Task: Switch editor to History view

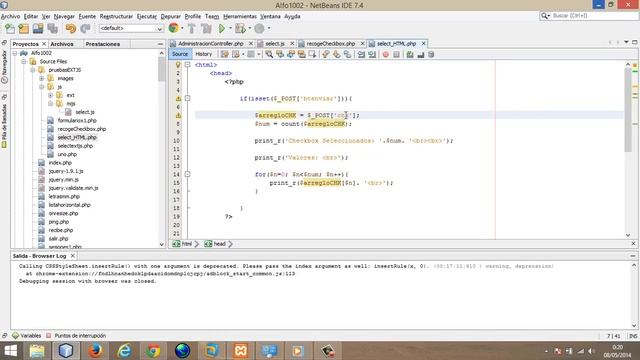Action: click(x=203, y=54)
